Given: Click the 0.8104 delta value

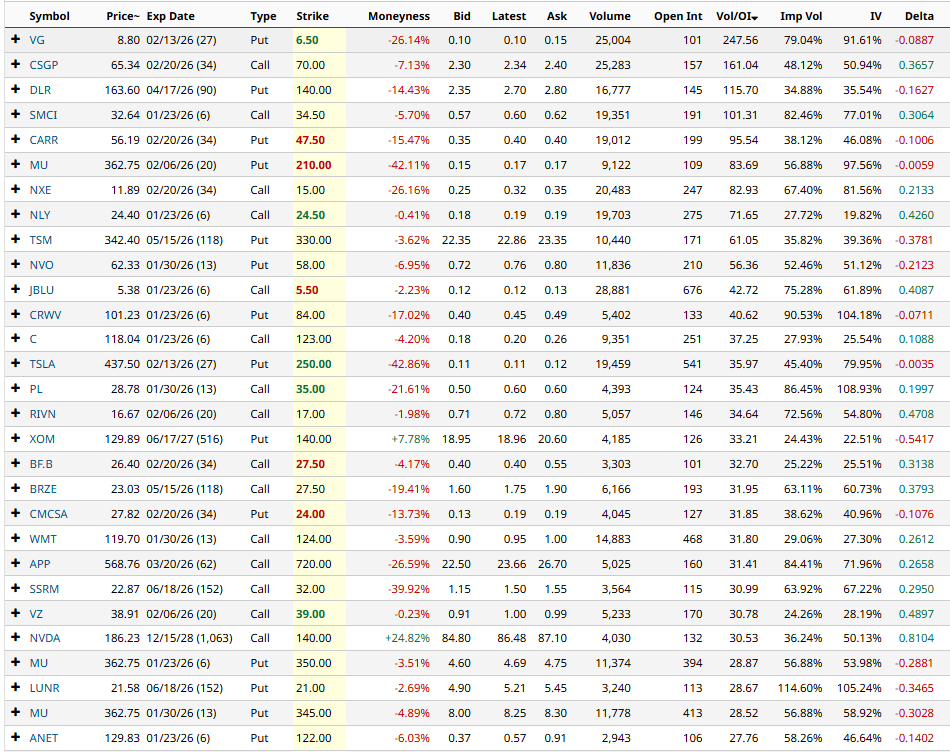Looking at the screenshot, I should point(916,638).
